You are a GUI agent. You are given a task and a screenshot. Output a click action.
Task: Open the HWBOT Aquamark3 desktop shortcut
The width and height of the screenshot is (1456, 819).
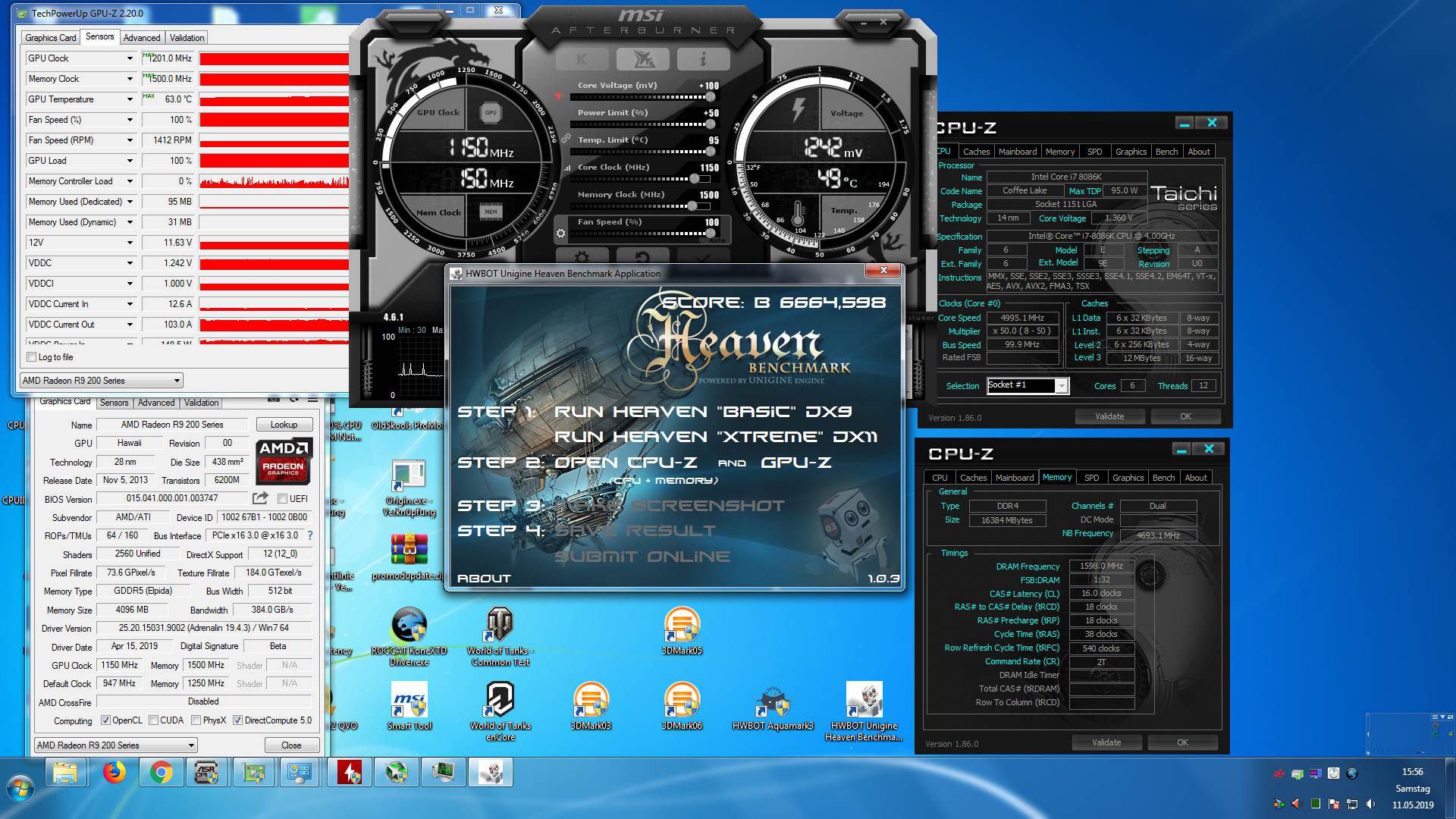pos(773,707)
